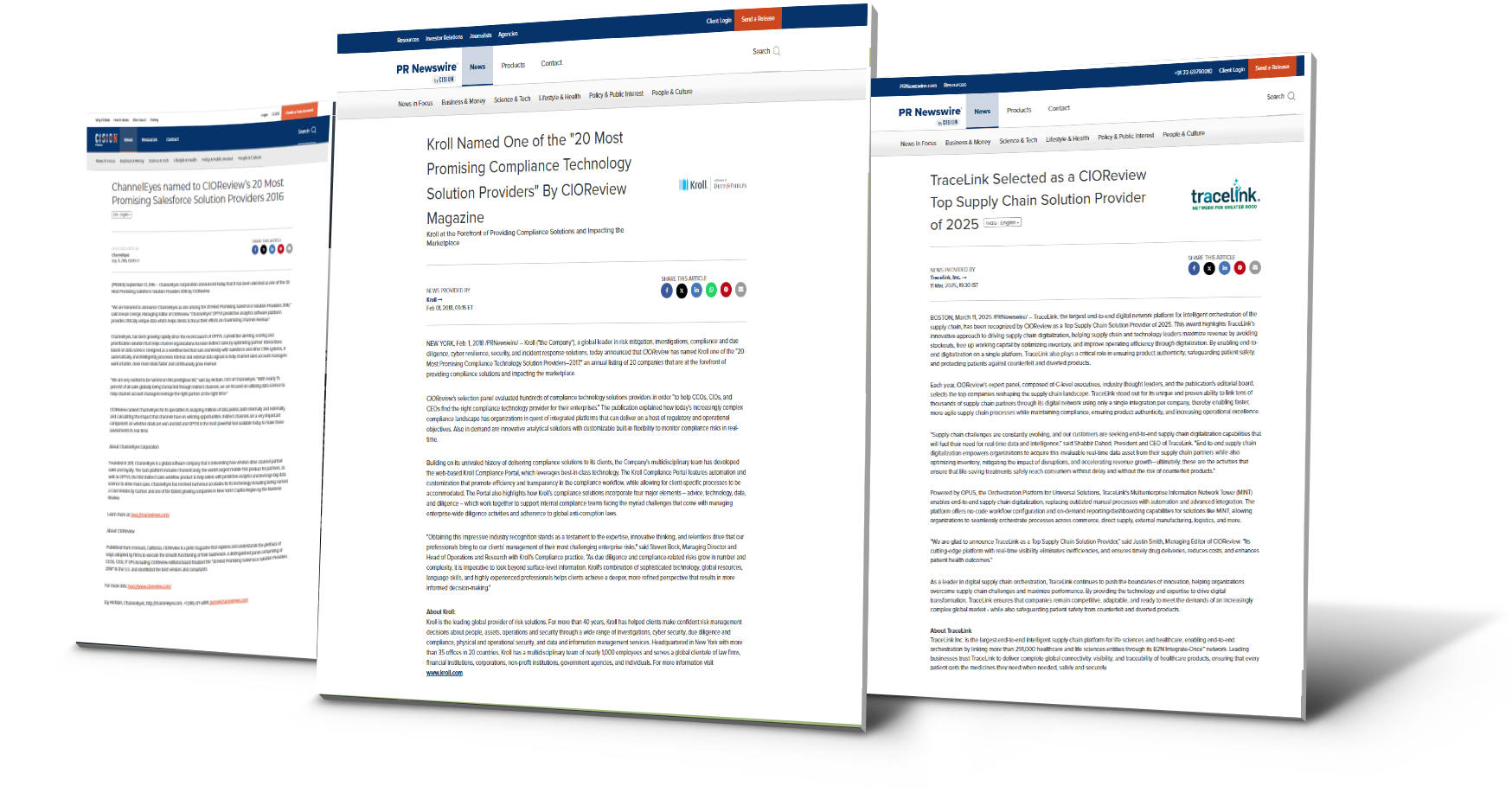Image resolution: width=1512 pixels, height=793 pixels.
Task: Email the Kroll article
Action: pyautogui.click(x=740, y=290)
